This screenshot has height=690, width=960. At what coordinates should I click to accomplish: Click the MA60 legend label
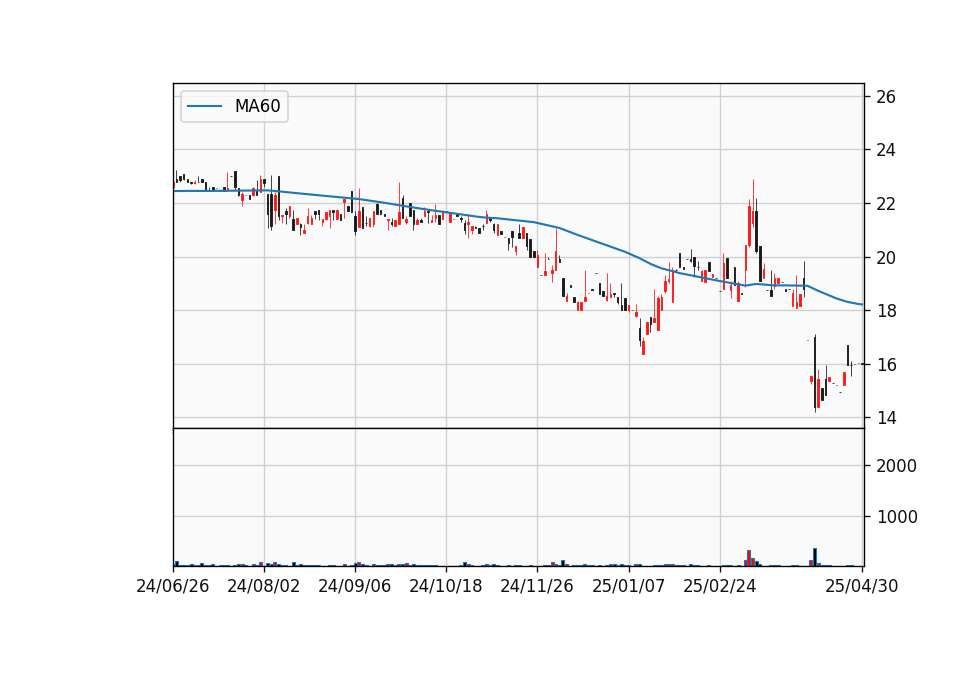click(257, 106)
